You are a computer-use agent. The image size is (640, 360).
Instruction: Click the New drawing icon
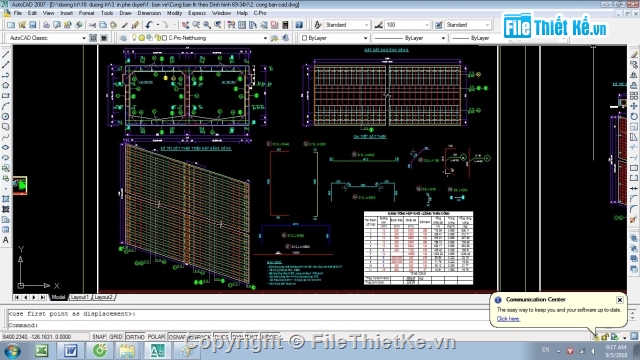[11, 25]
